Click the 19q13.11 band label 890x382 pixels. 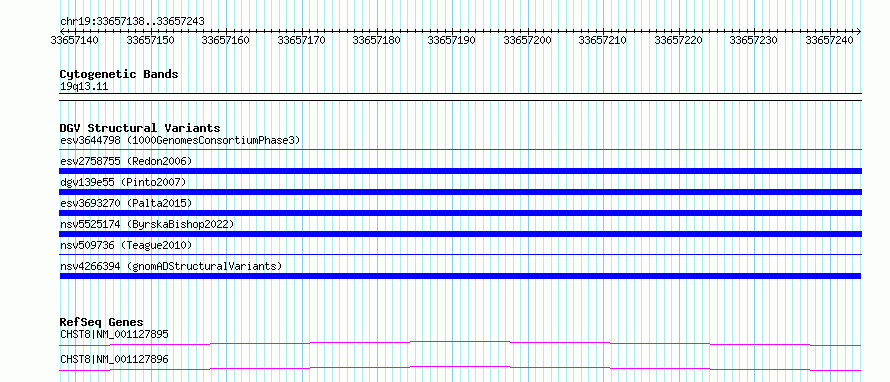[84, 87]
